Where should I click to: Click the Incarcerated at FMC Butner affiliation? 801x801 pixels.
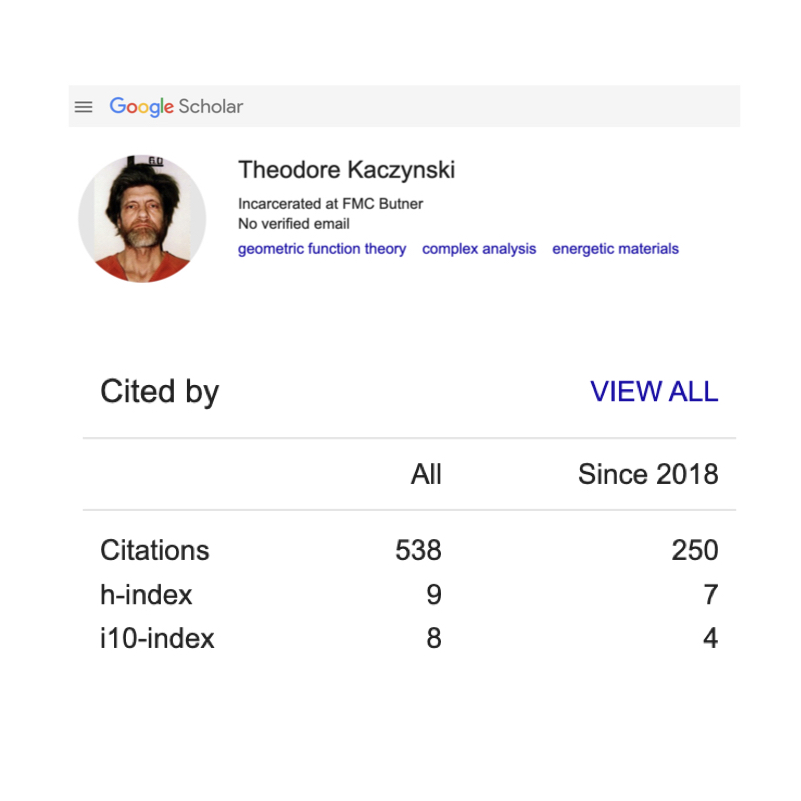pos(330,204)
